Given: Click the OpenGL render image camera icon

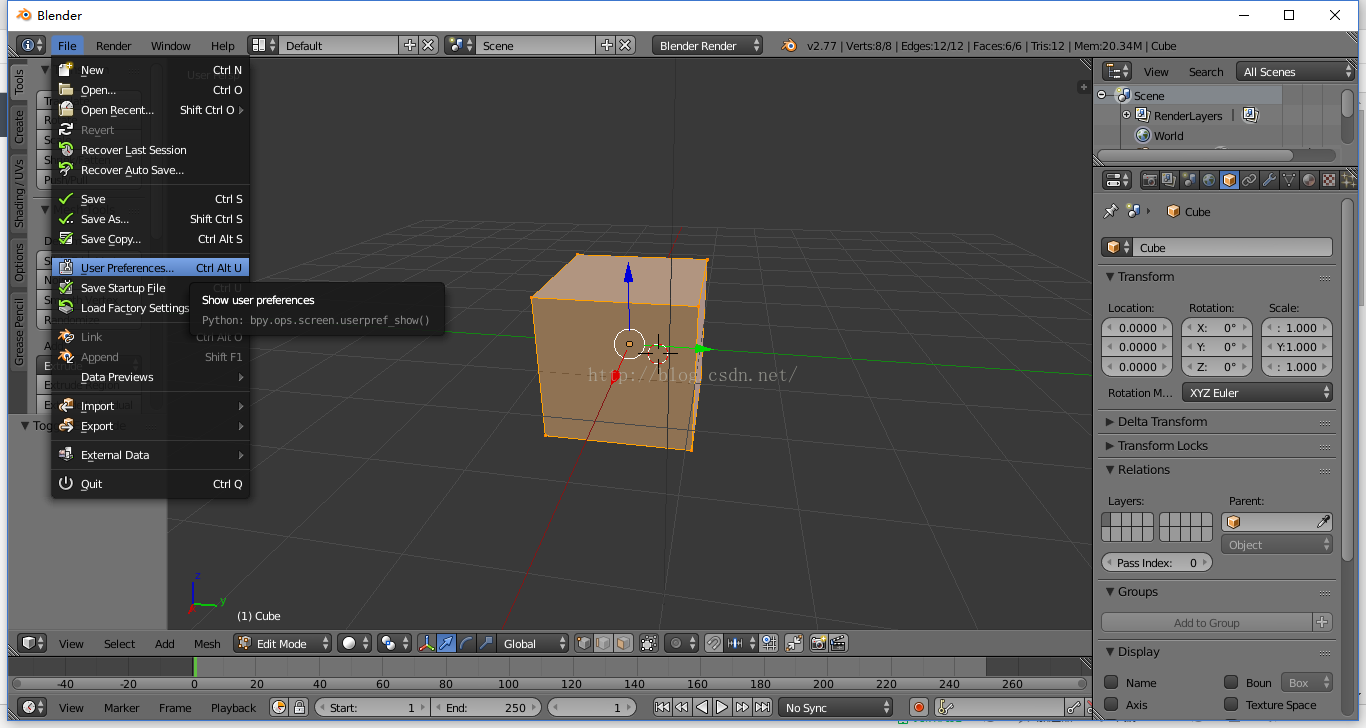Looking at the screenshot, I should point(818,643).
